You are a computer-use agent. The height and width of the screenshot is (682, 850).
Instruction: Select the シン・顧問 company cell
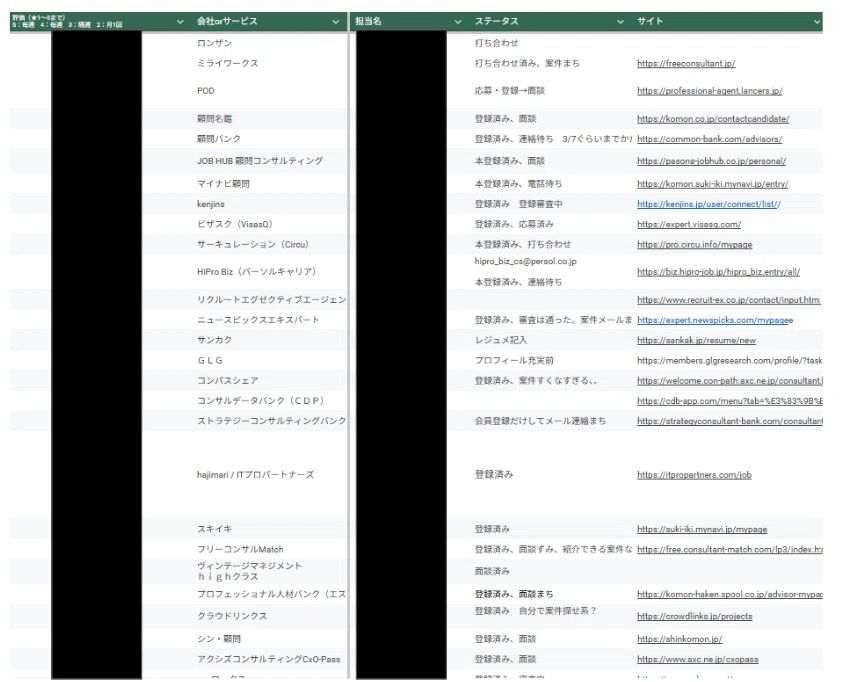point(218,639)
